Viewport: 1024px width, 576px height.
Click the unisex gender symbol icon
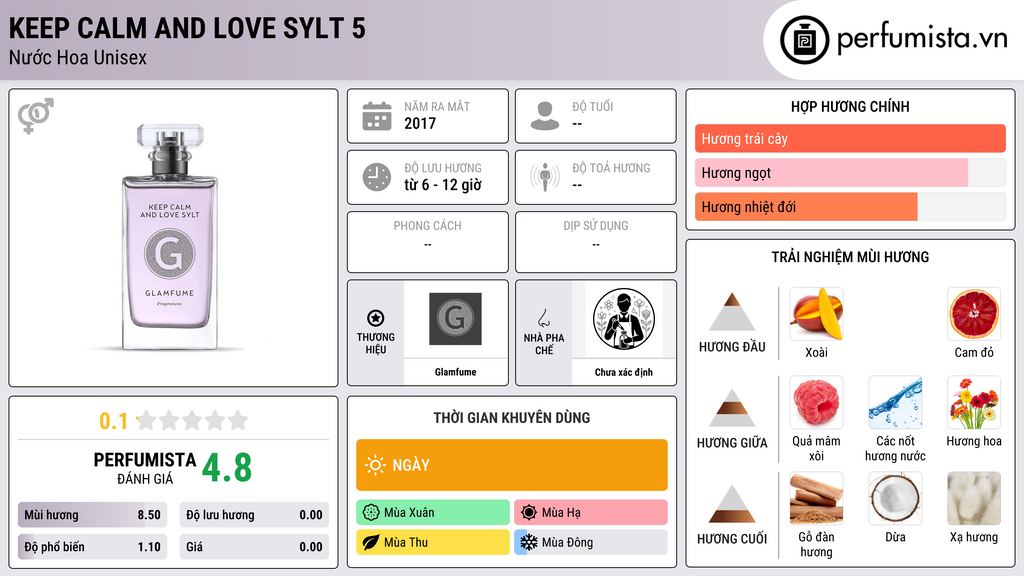click(x=36, y=116)
